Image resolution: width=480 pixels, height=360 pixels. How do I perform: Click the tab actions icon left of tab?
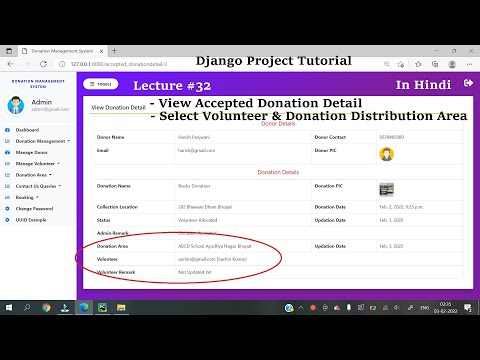click(x=9, y=51)
